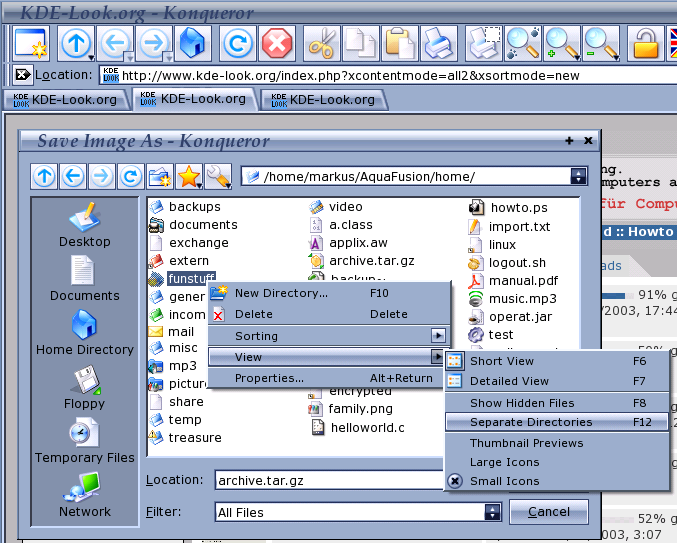Image resolution: width=677 pixels, height=543 pixels.
Task: Select the file howto.ps
Action: coord(508,208)
